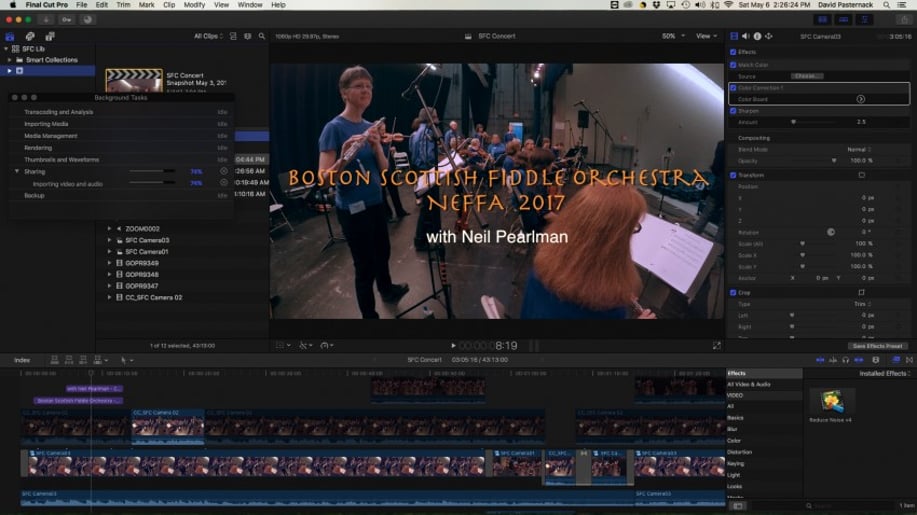Open the Trim menu
Viewport: 917px width, 515px height.
123,5
